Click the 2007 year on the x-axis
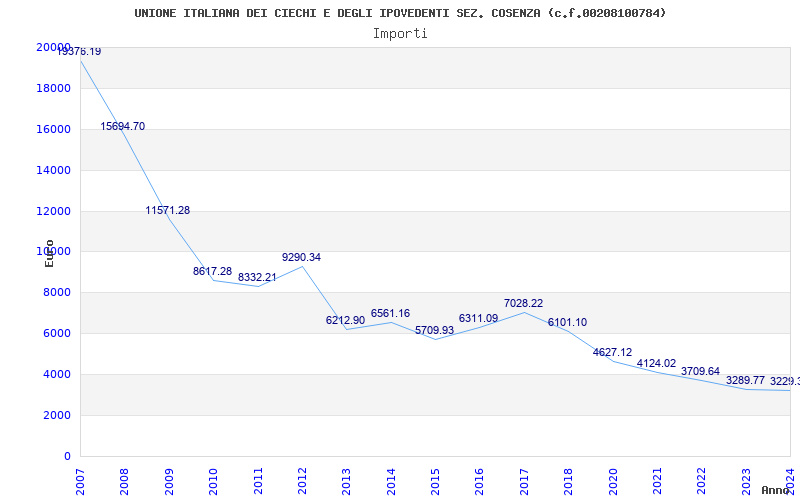800x500 pixels. pyautogui.click(x=81, y=478)
